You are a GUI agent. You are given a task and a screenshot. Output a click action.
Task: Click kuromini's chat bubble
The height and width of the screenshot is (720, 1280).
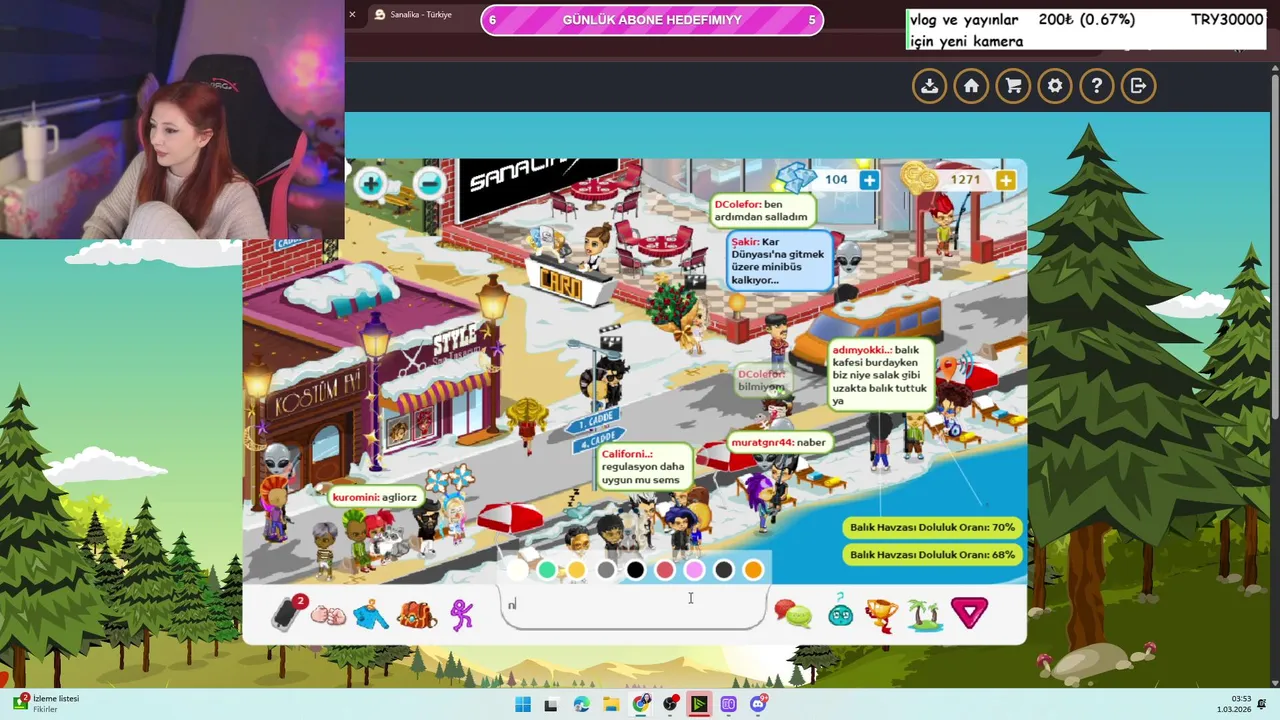[374, 497]
